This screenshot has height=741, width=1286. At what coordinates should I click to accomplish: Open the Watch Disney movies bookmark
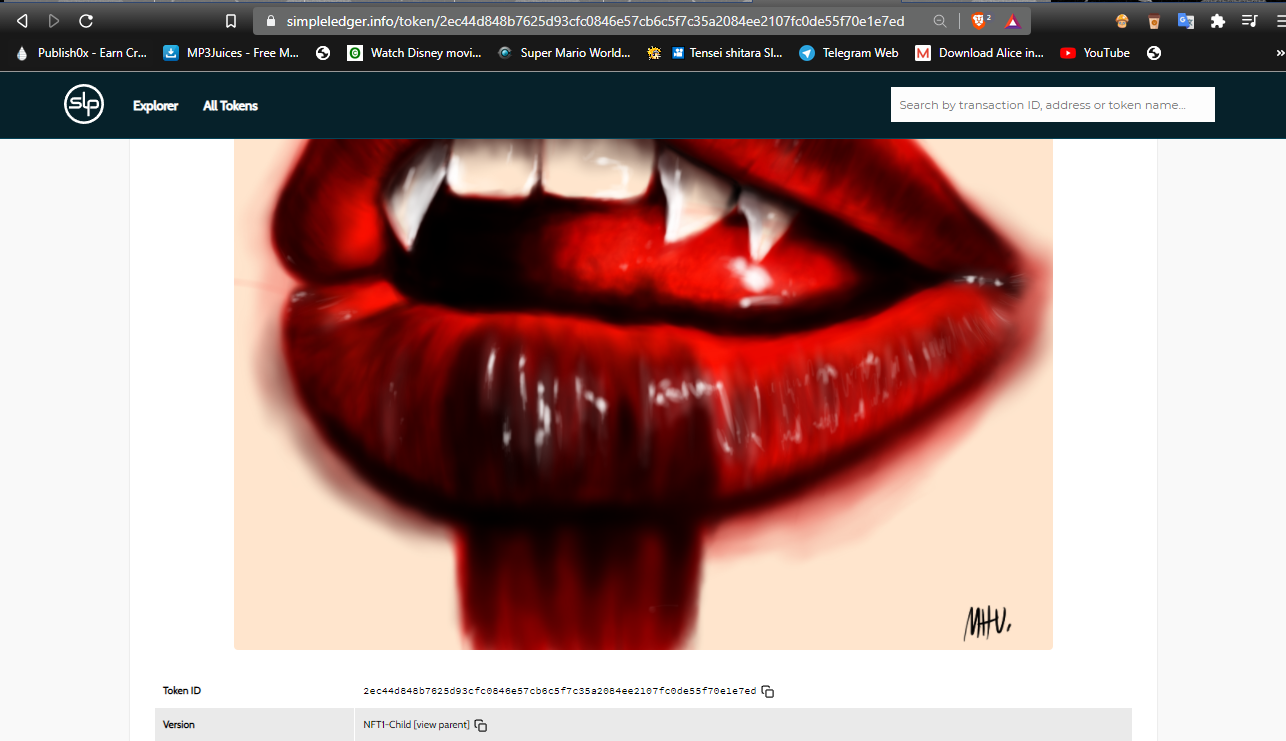(x=414, y=53)
